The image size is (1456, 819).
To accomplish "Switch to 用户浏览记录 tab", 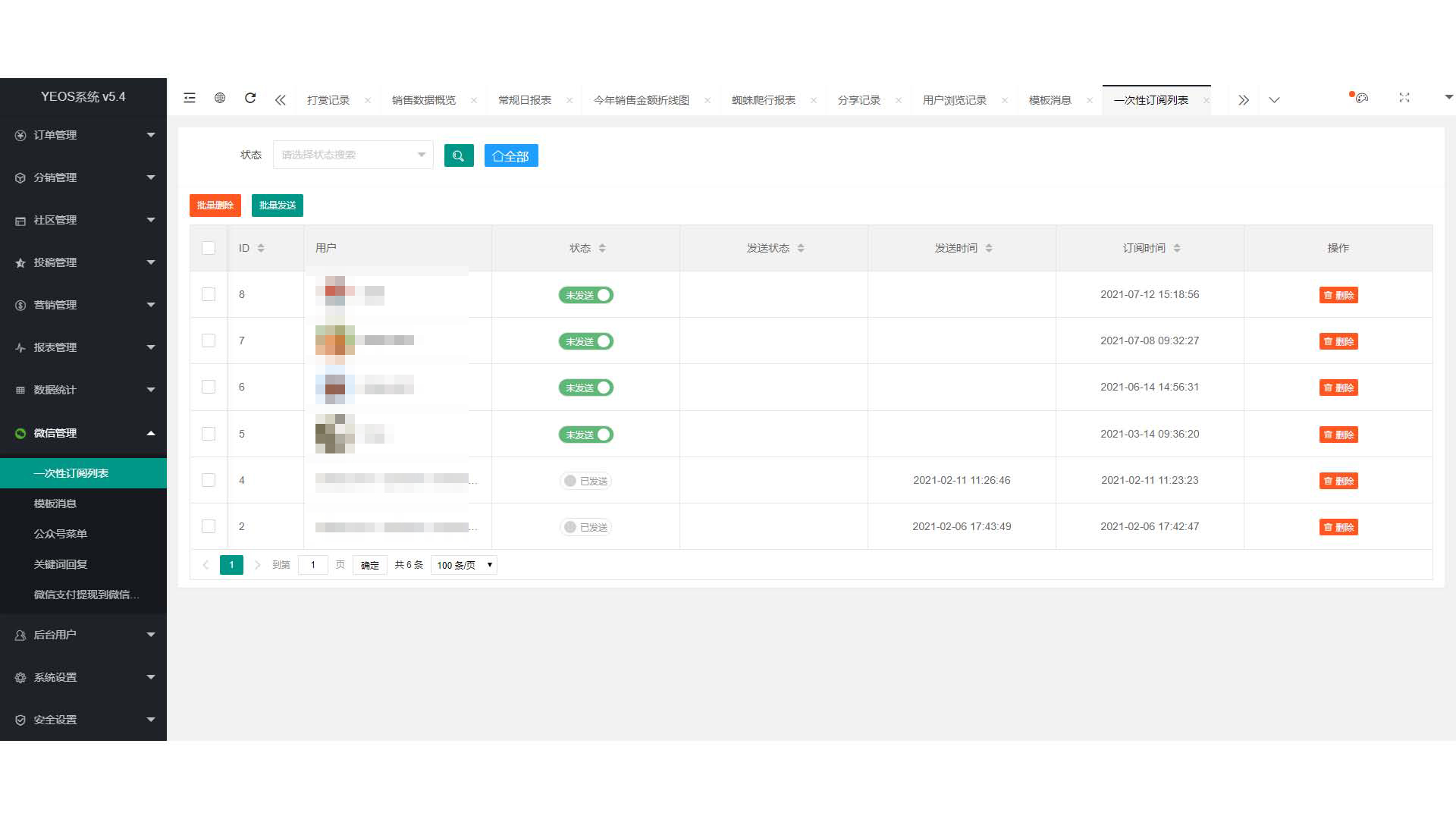I will pos(955,100).
